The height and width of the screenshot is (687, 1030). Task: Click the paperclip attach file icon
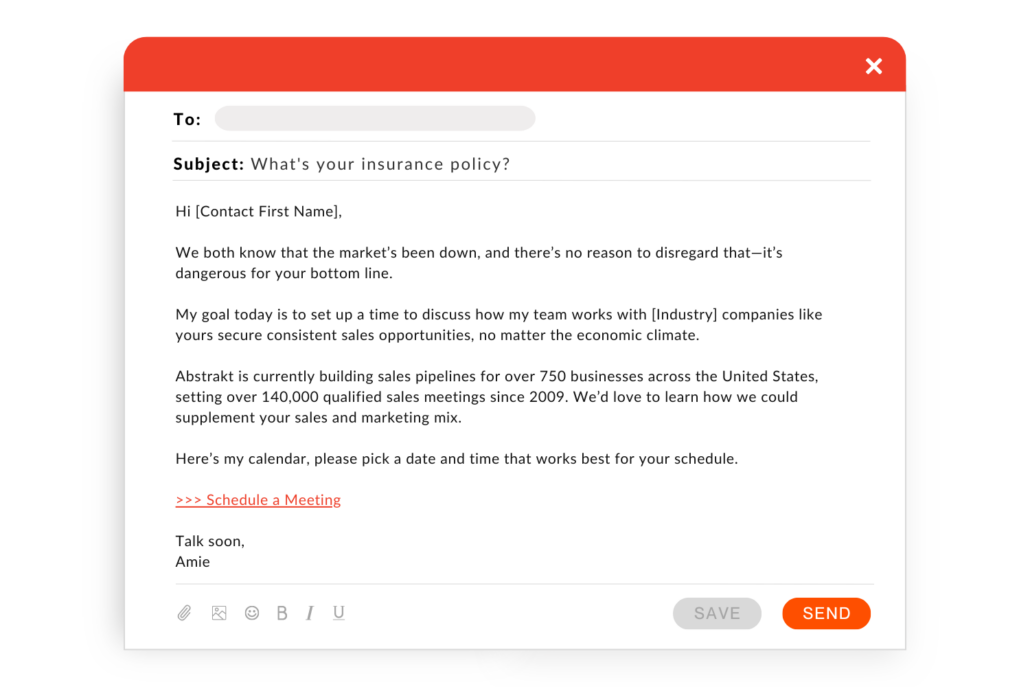point(184,613)
